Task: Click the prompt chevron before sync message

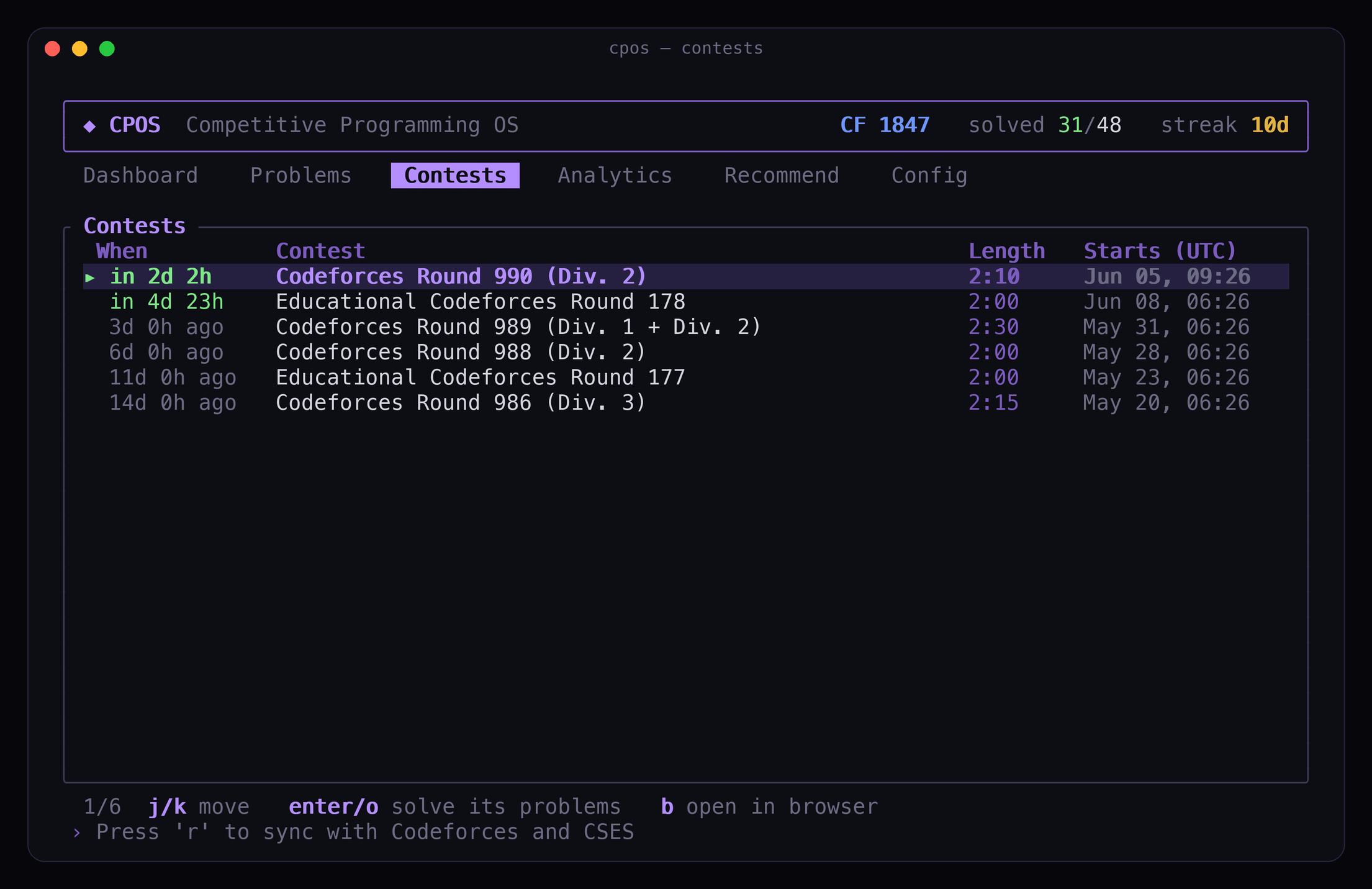Action: pyautogui.click(x=77, y=833)
